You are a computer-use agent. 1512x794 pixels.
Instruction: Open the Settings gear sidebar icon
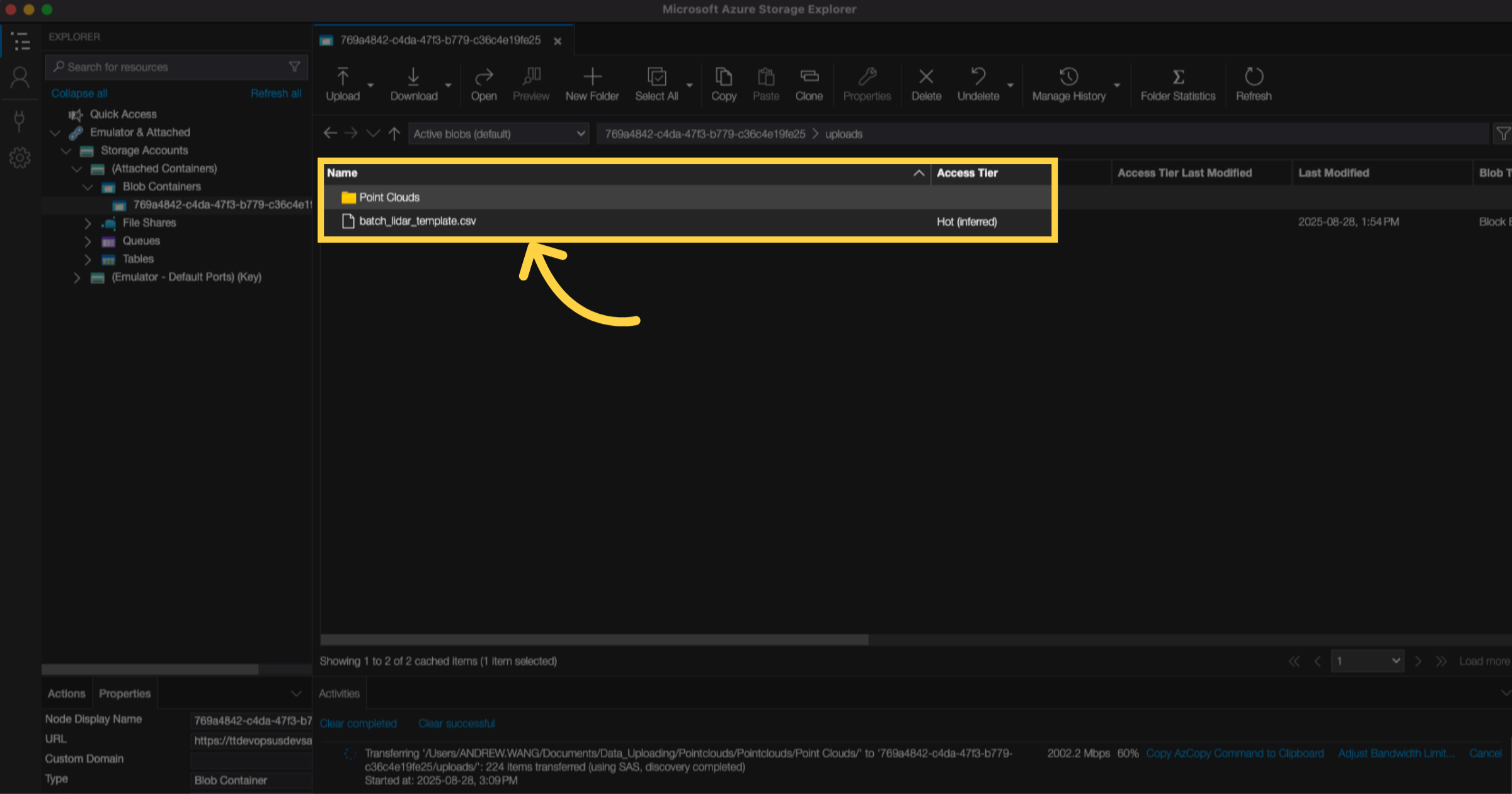coord(20,158)
